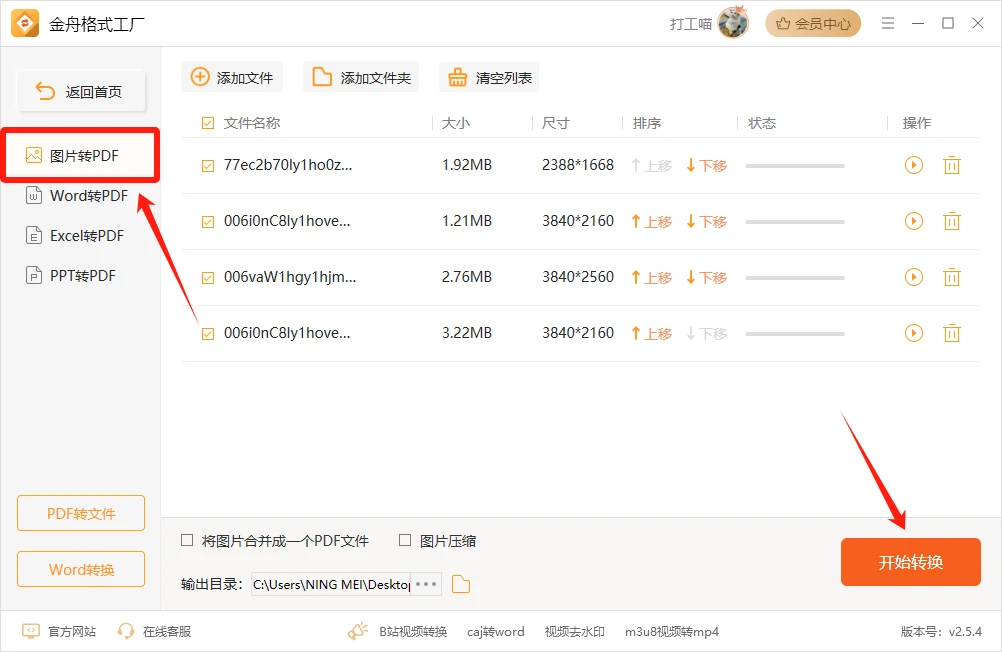The height and width of the screenshot is (652, 1002).
Task: Enable the 图片压缩 checkbox
Action: click(405, 540)
